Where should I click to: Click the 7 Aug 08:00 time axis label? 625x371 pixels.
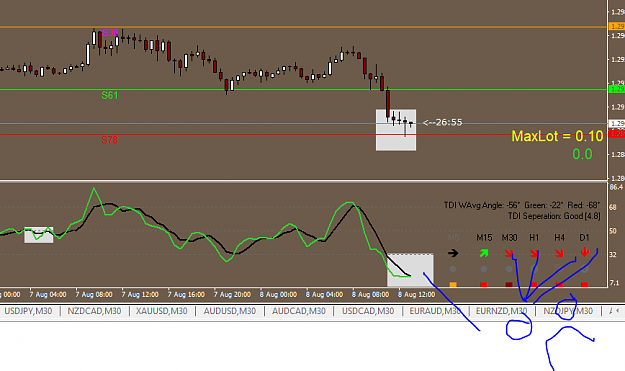tap(94, 294)
